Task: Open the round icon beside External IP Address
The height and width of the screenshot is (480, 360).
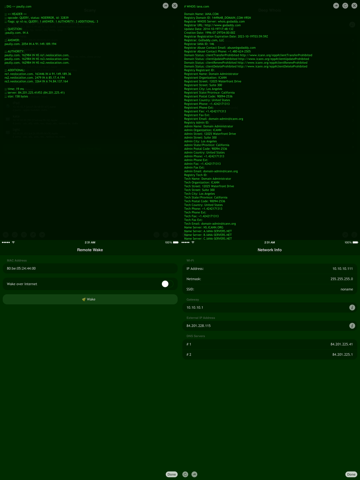Action: pos(352,326)
